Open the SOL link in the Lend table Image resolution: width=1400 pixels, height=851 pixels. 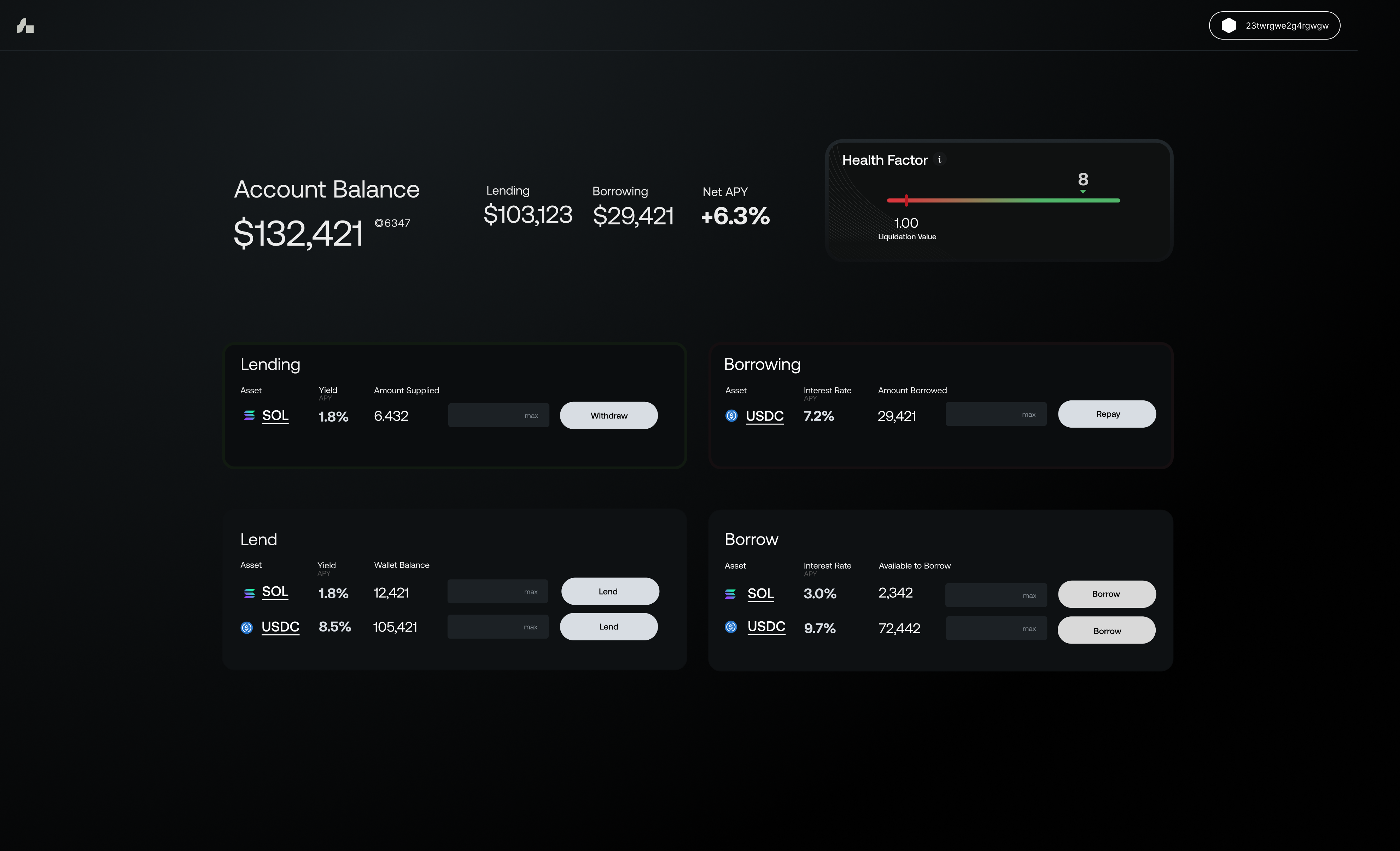coord(275,592)
